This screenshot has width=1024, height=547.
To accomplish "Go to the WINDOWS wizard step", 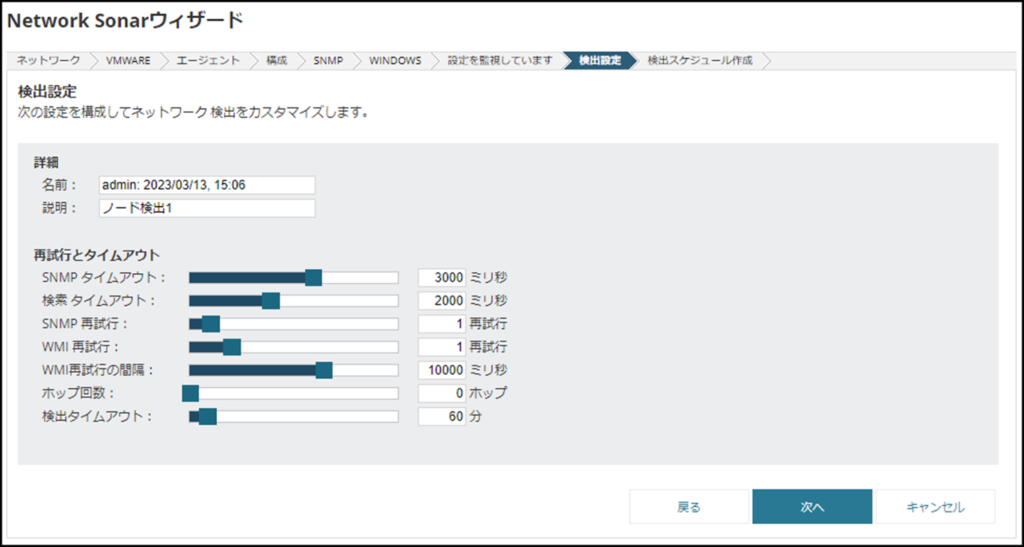I will 395,61.
